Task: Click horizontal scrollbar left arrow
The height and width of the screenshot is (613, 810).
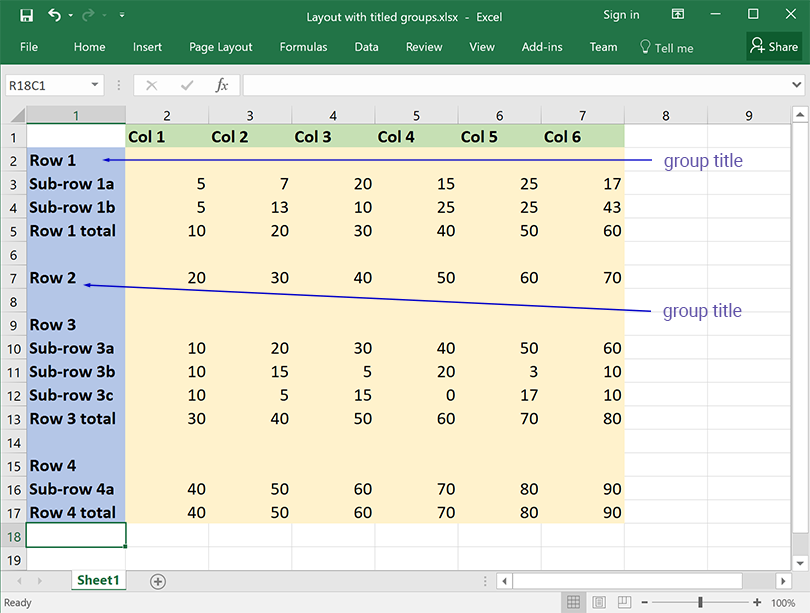Action: (504, 581)
